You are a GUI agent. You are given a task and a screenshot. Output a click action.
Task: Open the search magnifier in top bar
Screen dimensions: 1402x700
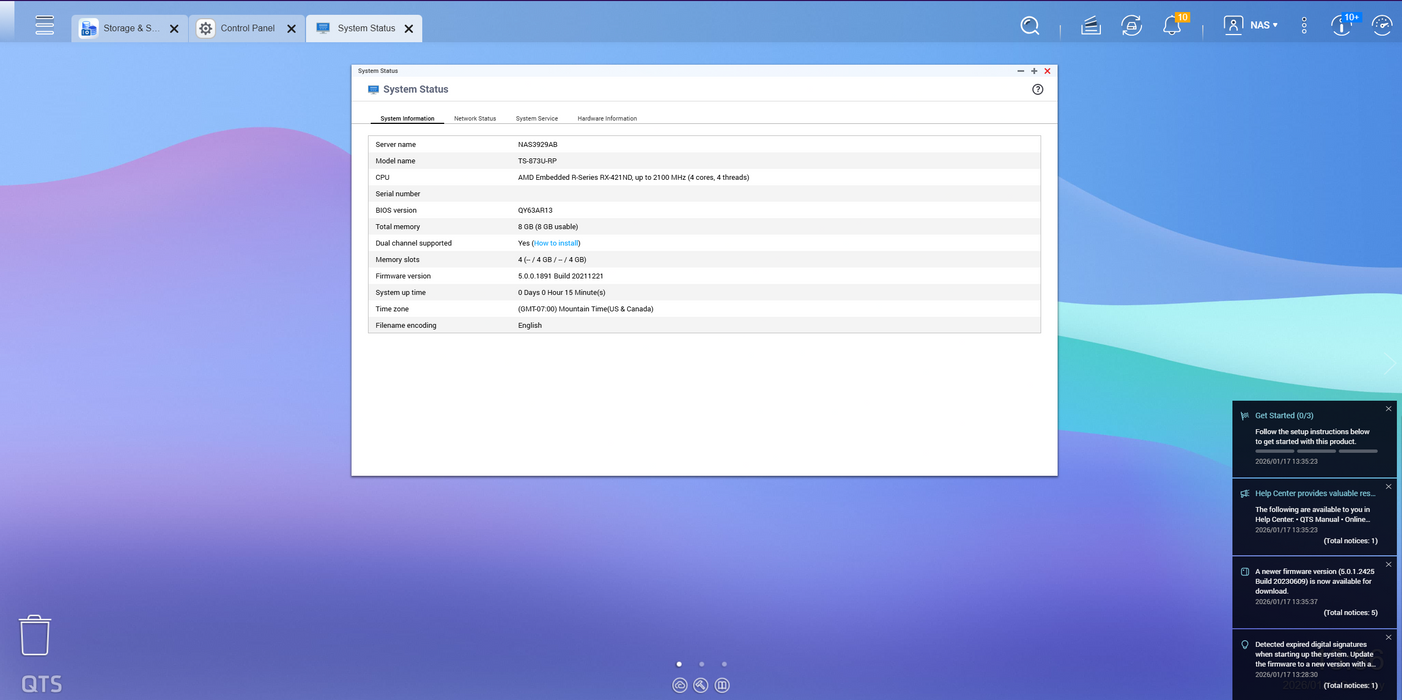[x=1030, y=26]
